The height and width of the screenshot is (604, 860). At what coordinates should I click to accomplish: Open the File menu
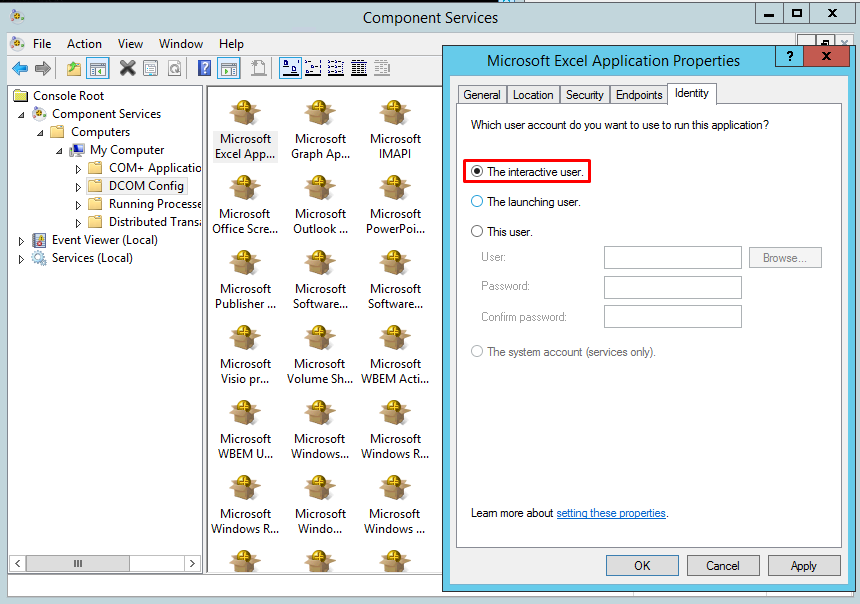click(42, 44)
